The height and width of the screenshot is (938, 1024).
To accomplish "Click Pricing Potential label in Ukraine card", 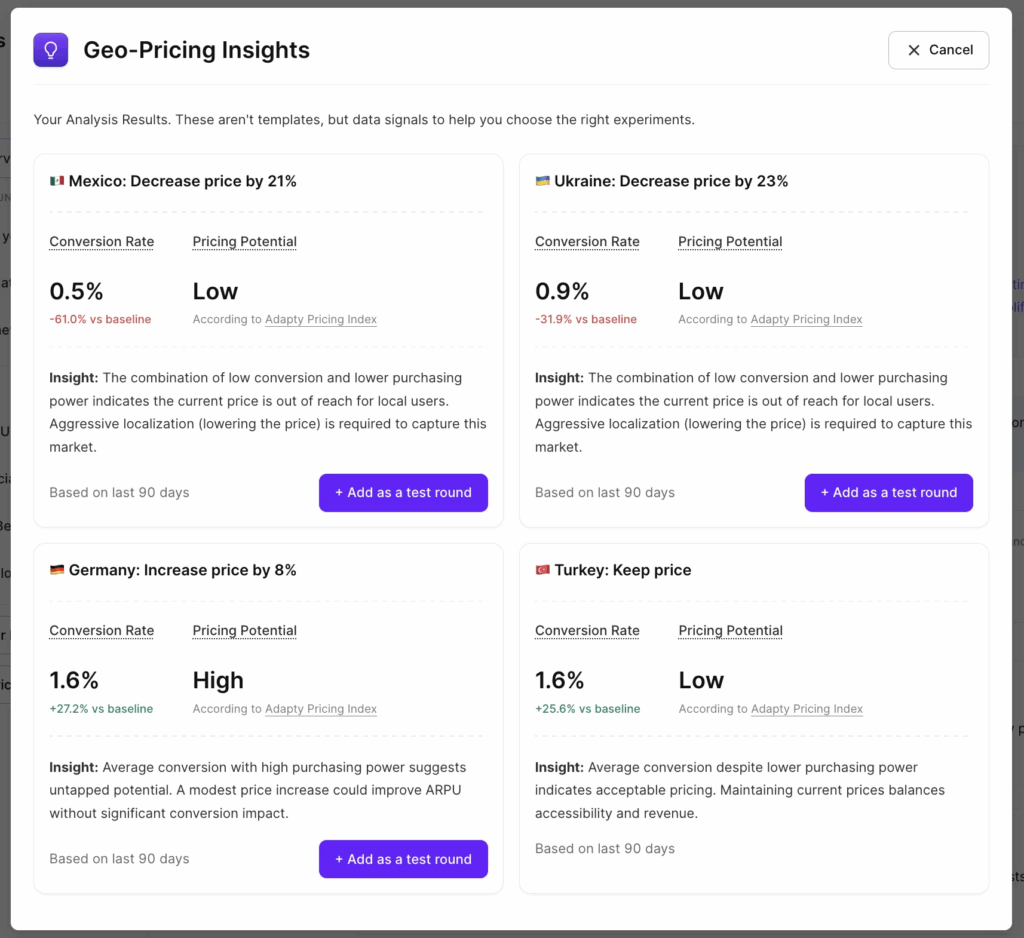I will (730, 241).
